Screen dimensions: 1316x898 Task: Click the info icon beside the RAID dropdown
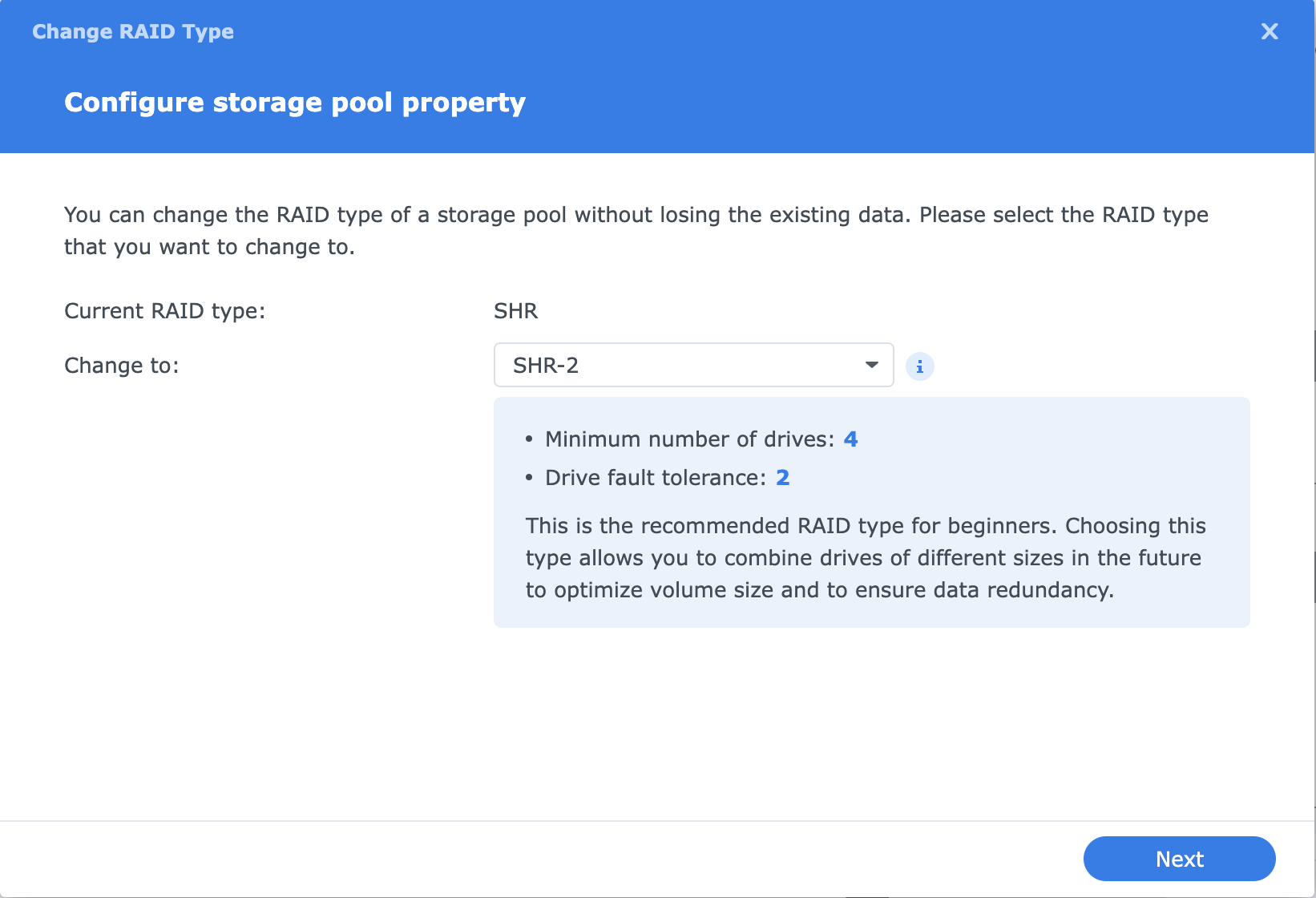919,366
